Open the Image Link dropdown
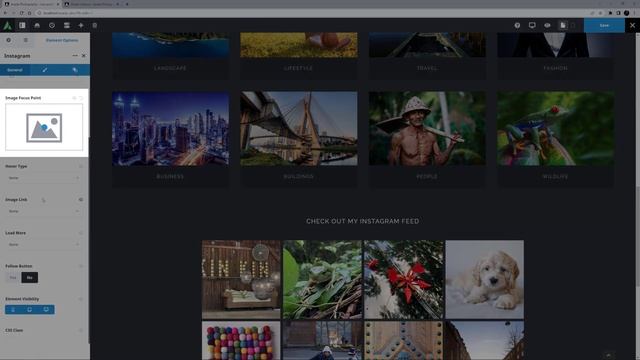The width and height of the screenshot is (640, 360). (x=44, y=211)
